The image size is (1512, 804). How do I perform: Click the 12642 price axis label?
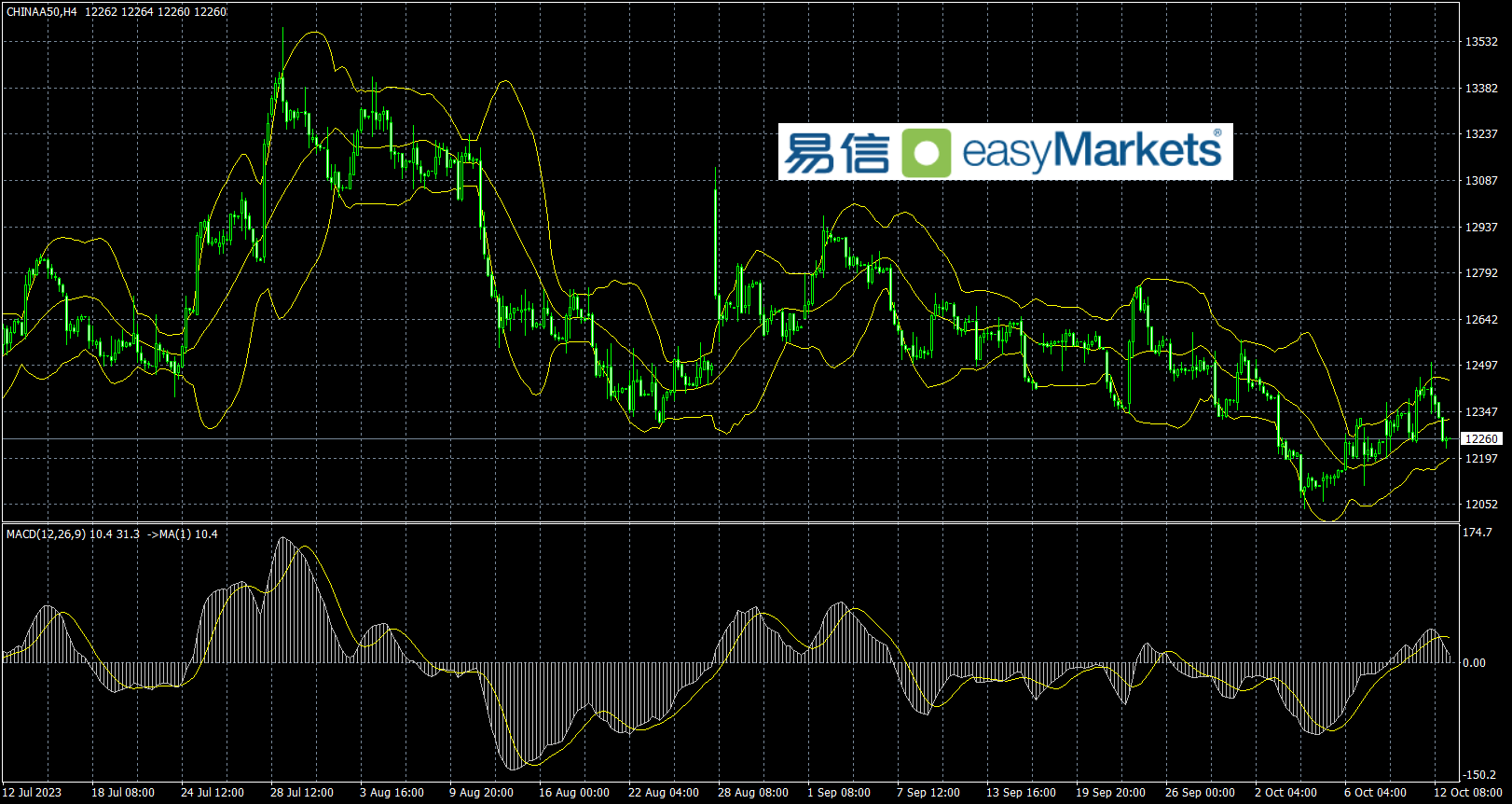tap(1481, 320)
